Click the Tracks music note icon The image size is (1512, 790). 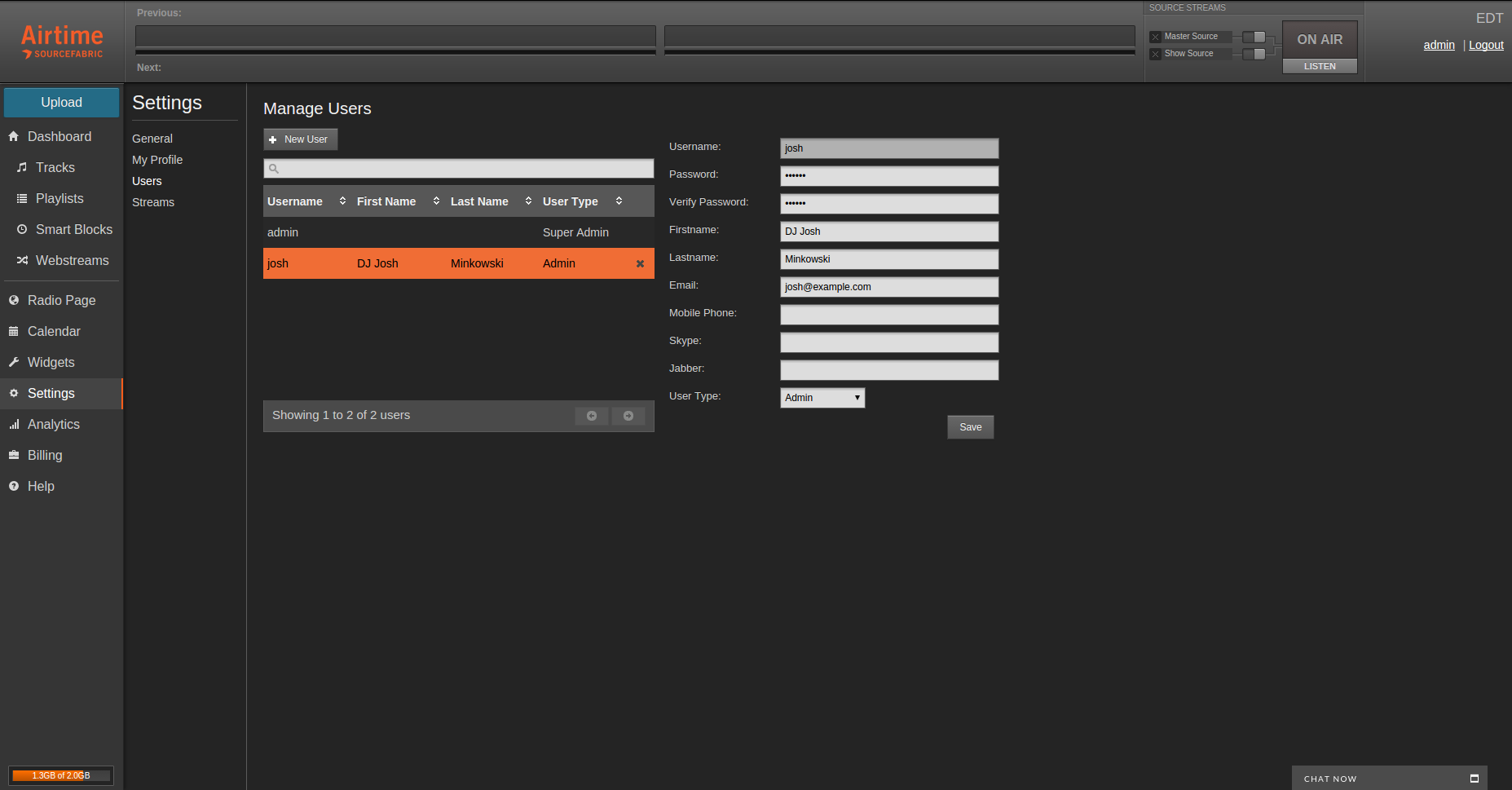(x=22, y=168)
